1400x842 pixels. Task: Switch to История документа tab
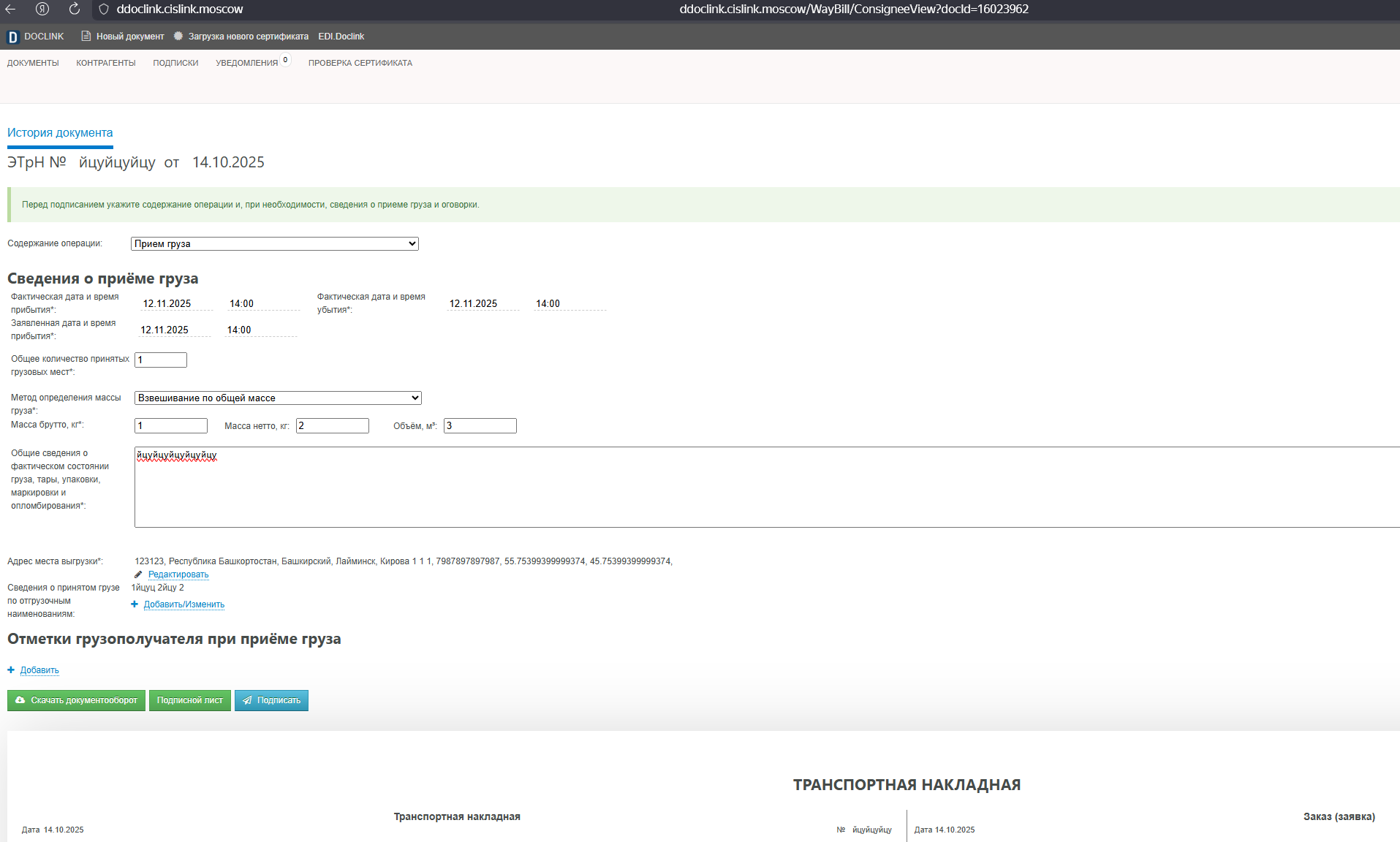(x=60, y=133)
